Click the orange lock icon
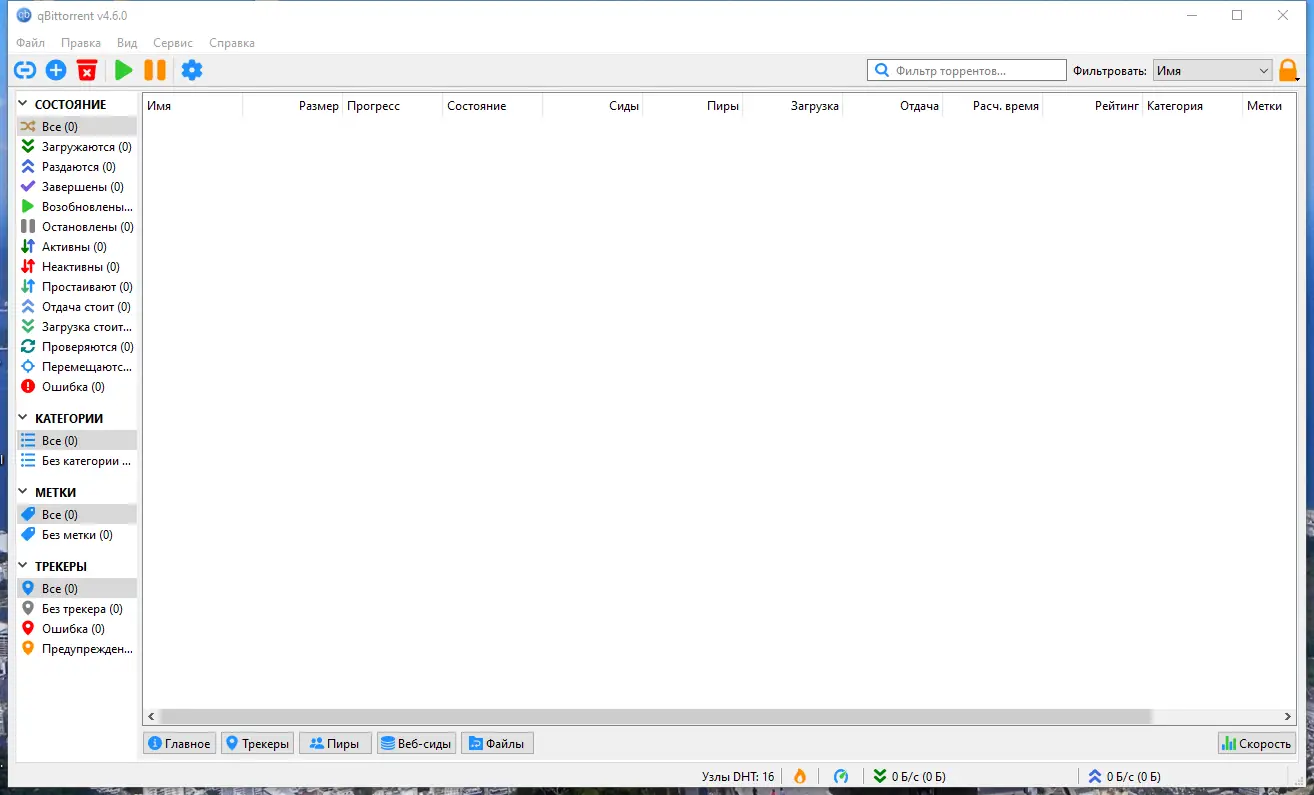1314x795 pixels. 1288,70
